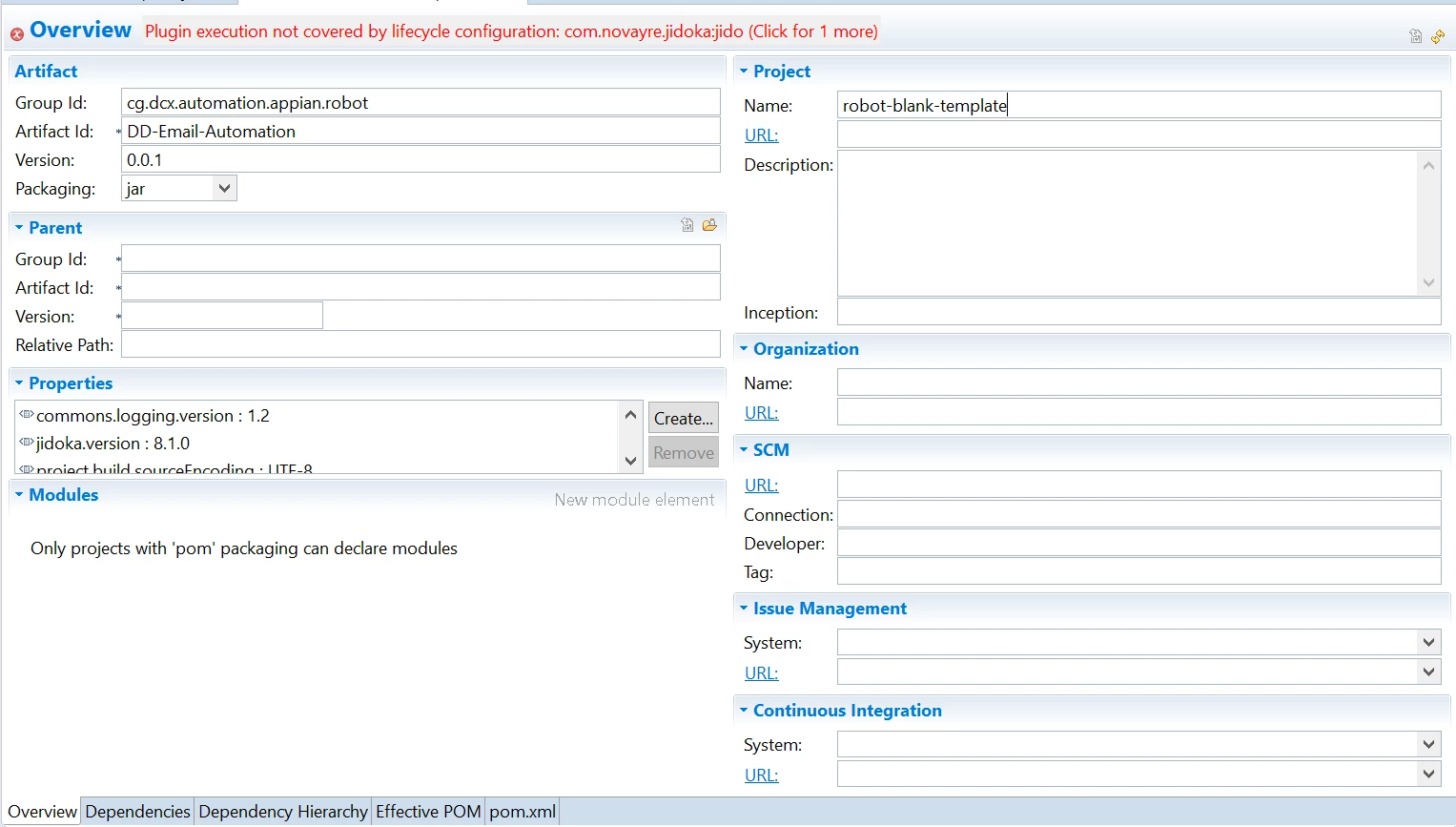Click the Inception field
This screenshot has width=1456, height=827.
pos(1138,312)
